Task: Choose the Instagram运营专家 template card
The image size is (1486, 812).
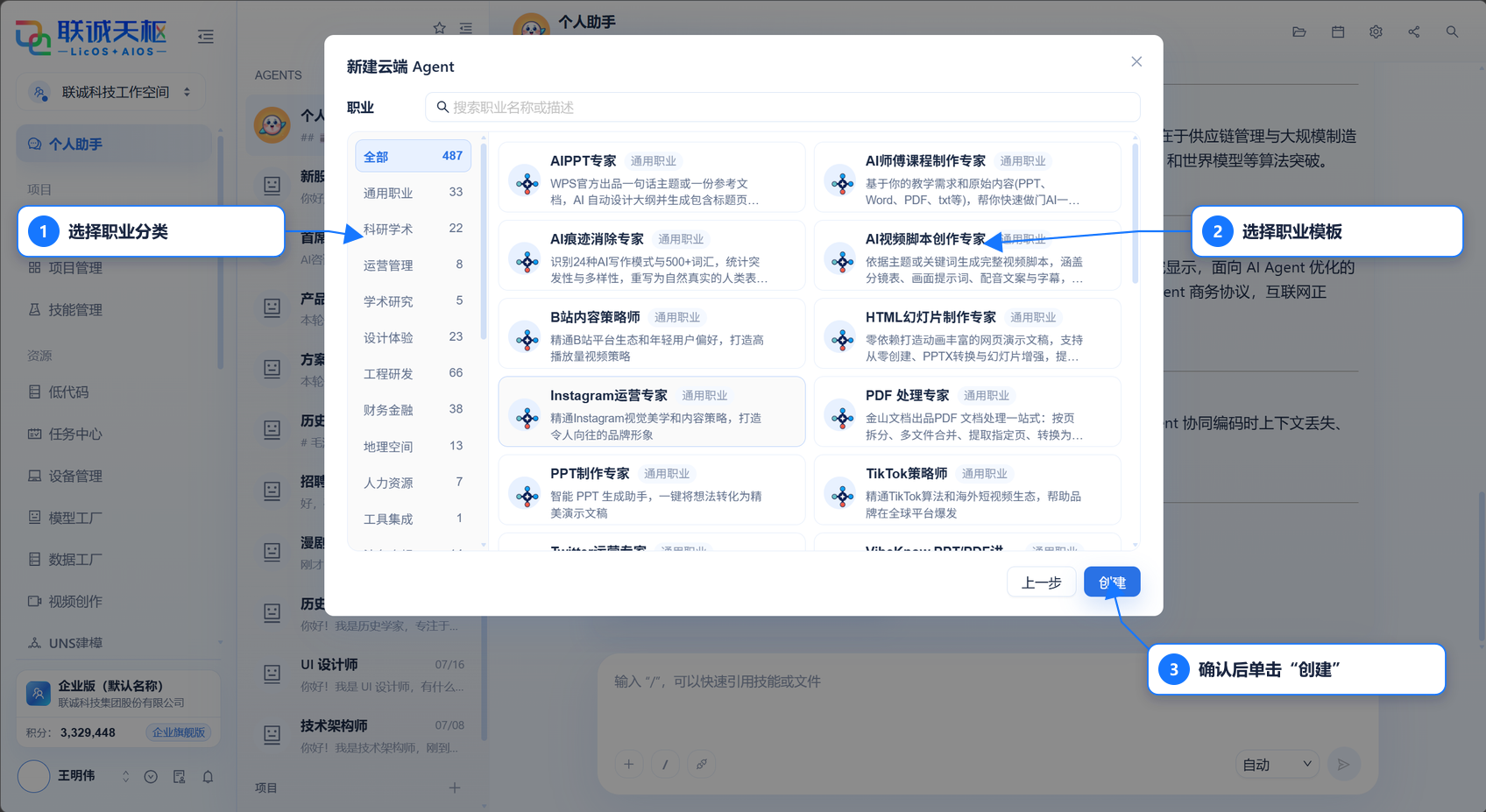Action: (652, 412)
